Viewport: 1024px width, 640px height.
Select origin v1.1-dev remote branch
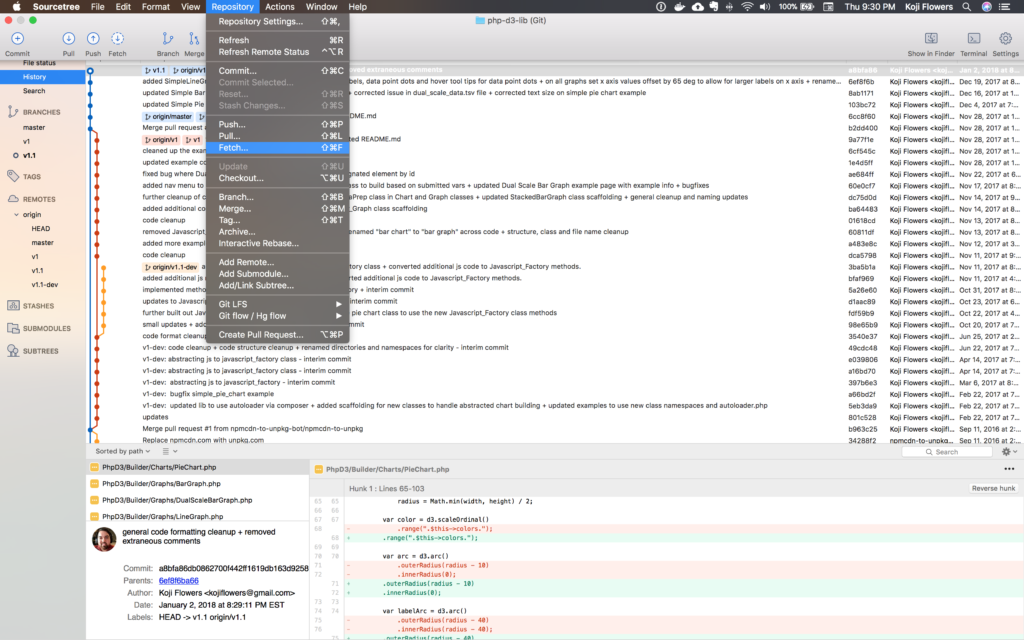coord(44,285)
